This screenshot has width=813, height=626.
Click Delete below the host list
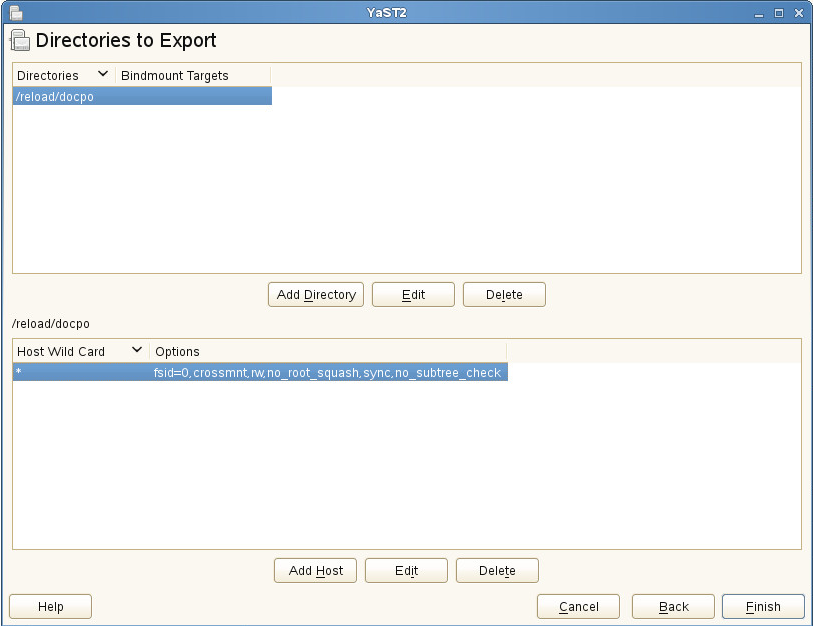click(497, 571)
